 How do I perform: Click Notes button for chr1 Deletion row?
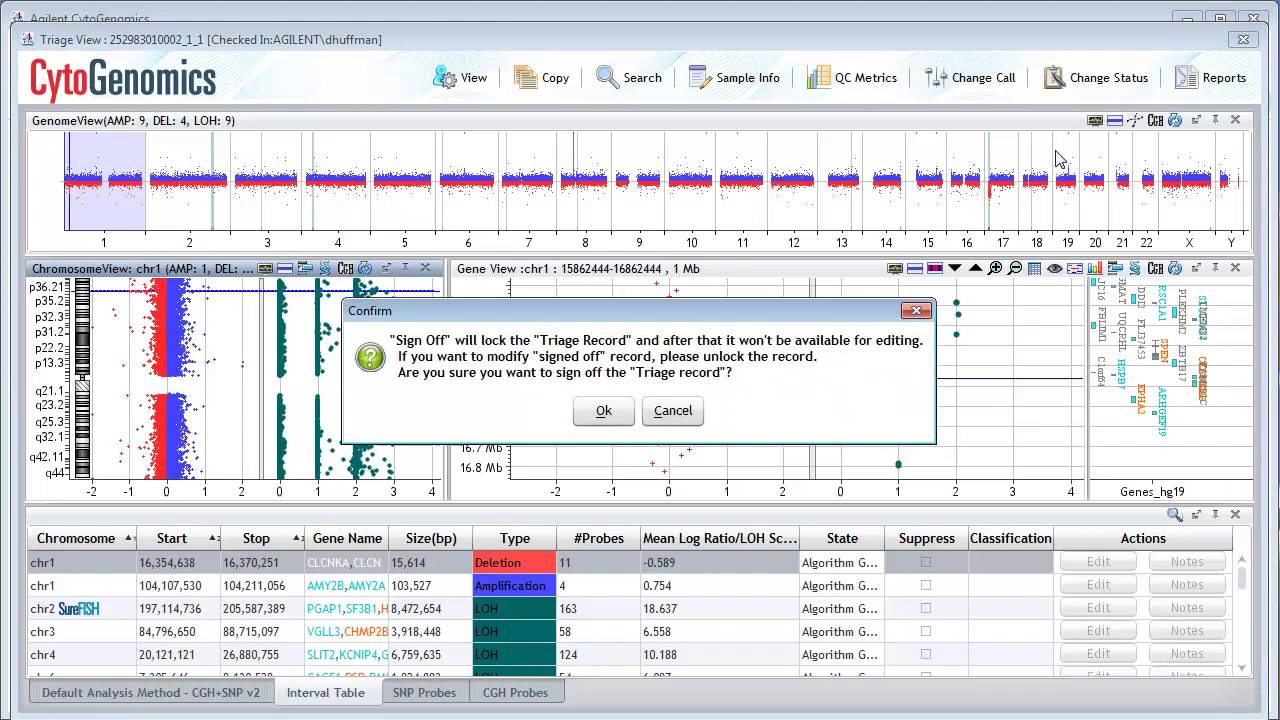coord(1187,562)
